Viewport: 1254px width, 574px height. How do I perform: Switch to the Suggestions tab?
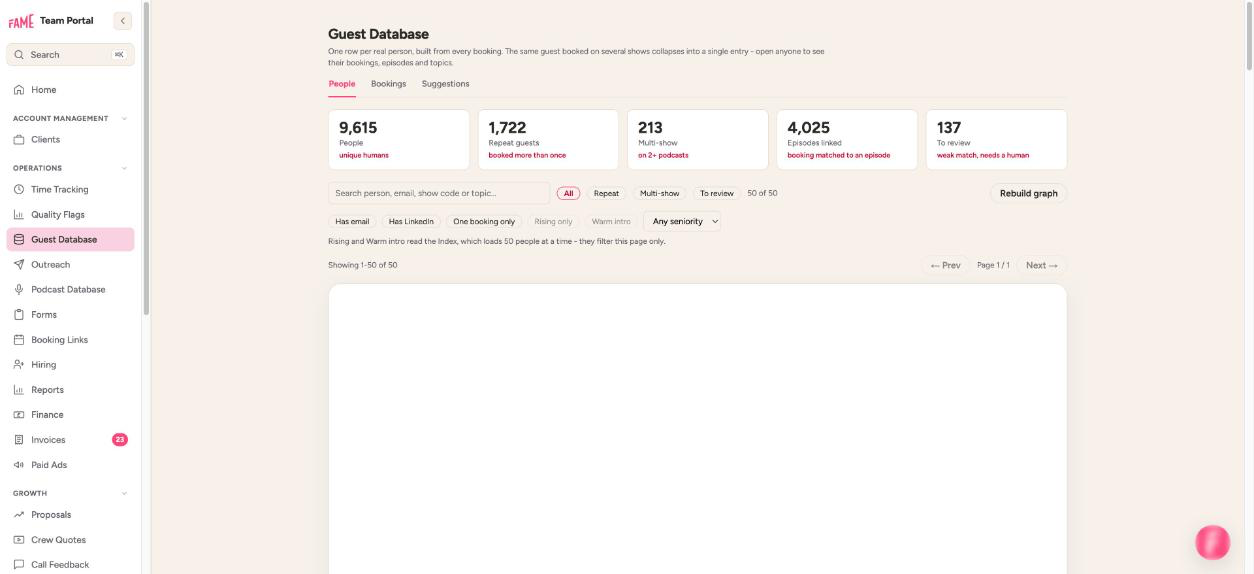(x=446, y=84)
